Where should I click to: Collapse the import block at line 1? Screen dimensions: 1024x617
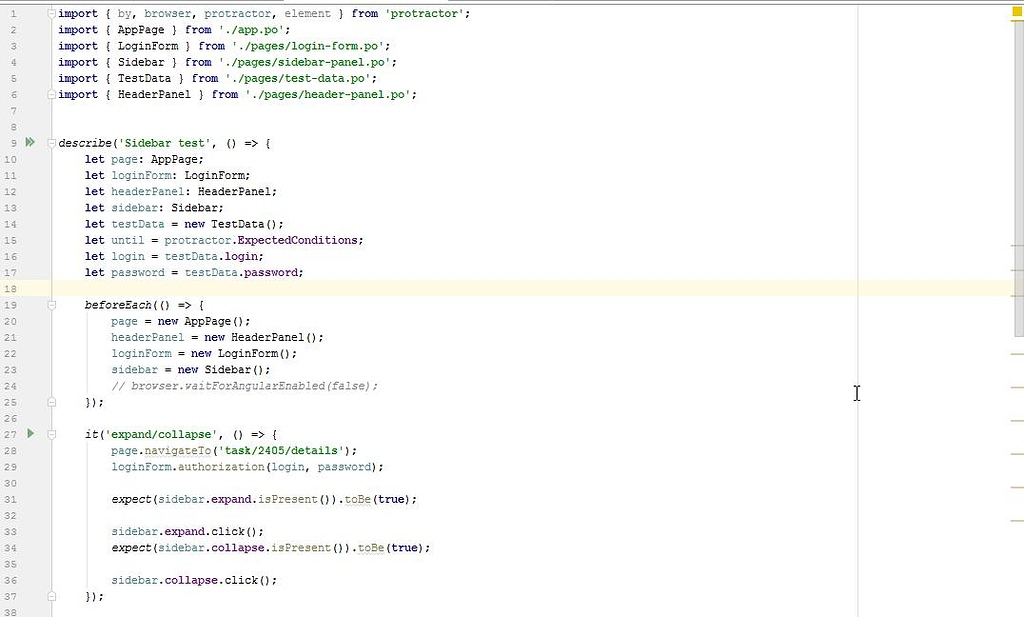[52, 14]
